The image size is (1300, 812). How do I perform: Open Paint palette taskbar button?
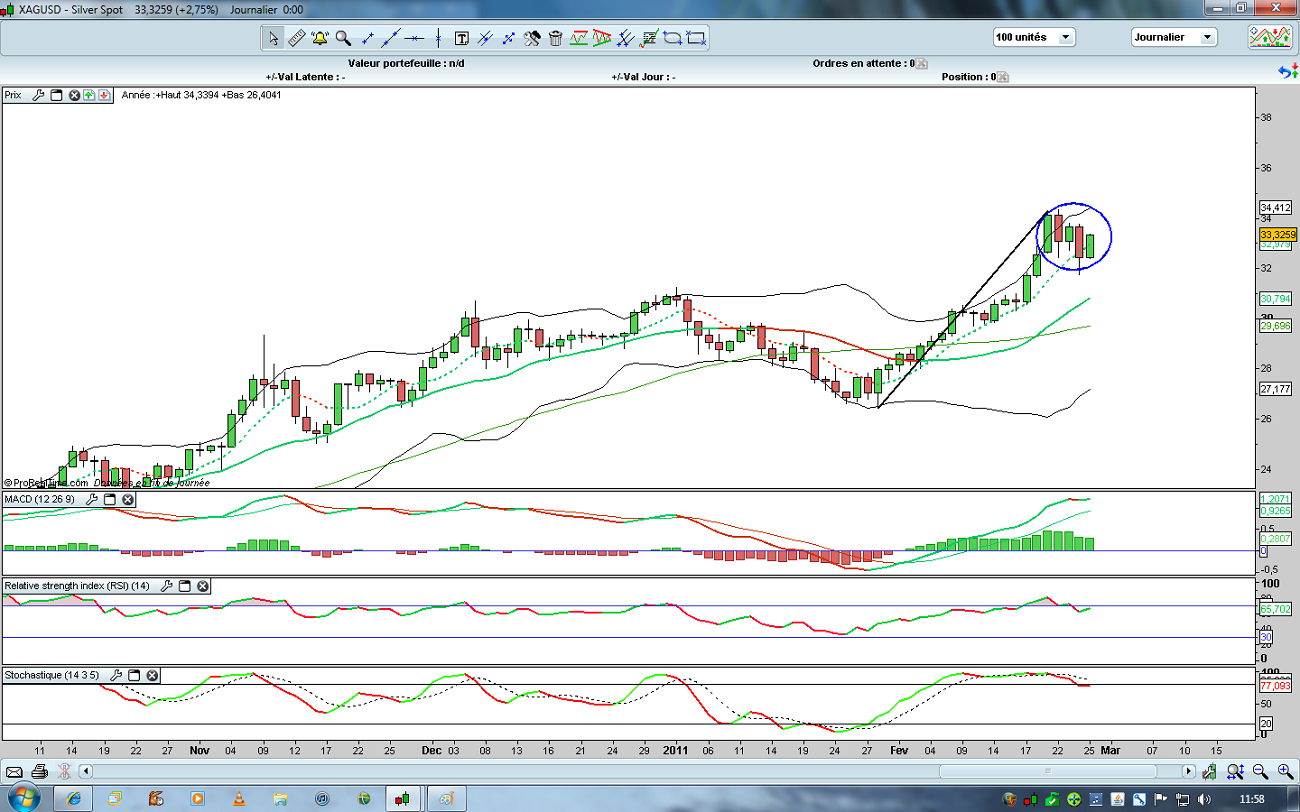(x=445, y=798)
